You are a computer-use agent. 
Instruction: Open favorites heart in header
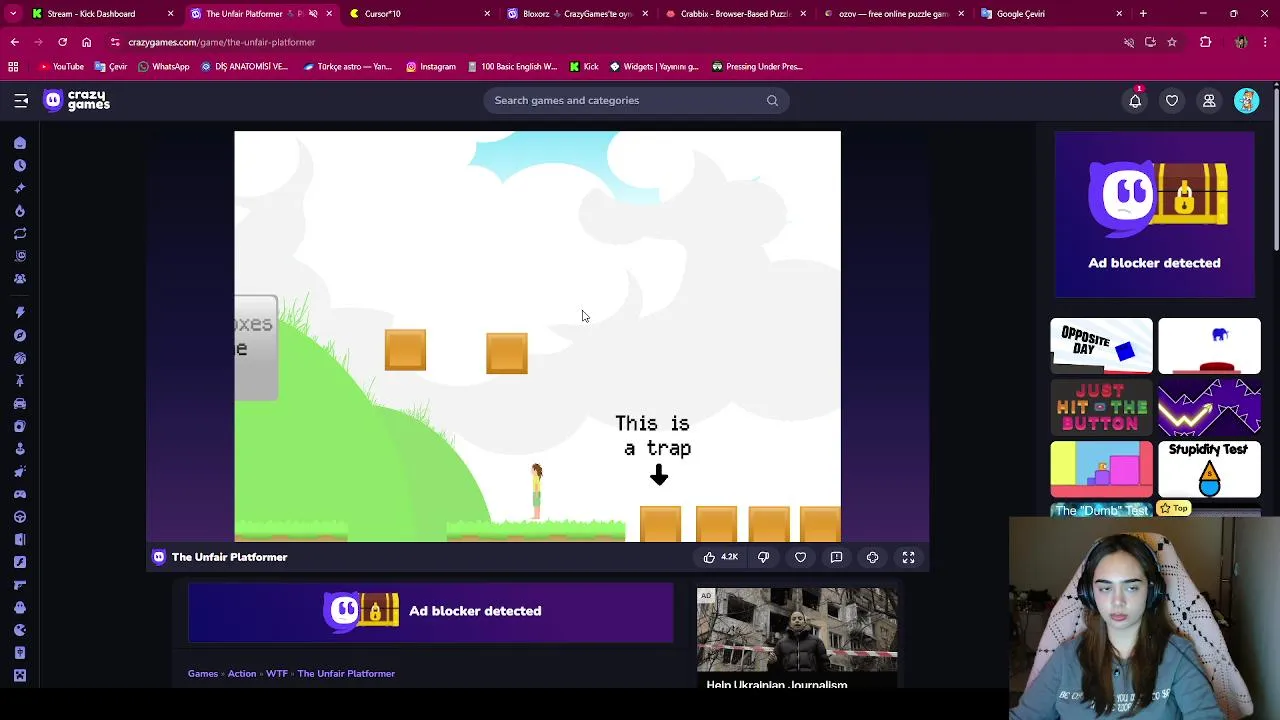(x=1172, y=100)
